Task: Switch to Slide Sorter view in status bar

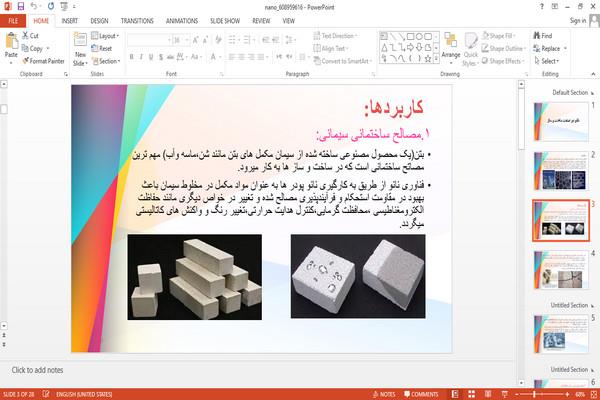Action: pyautogui.click(x=471, y=394)
